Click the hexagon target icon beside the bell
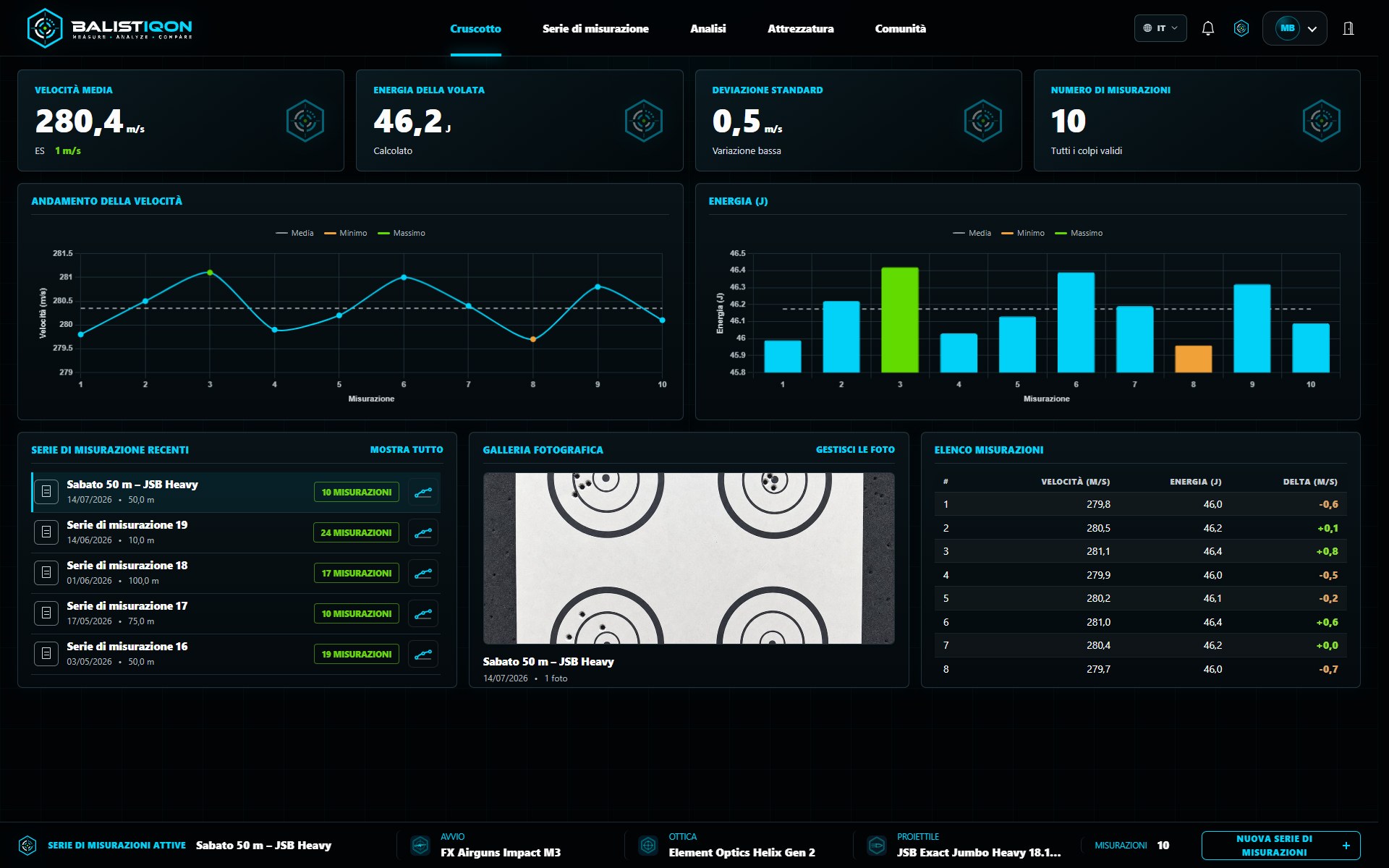The image size is (1389, 868). click(1241, 29)
